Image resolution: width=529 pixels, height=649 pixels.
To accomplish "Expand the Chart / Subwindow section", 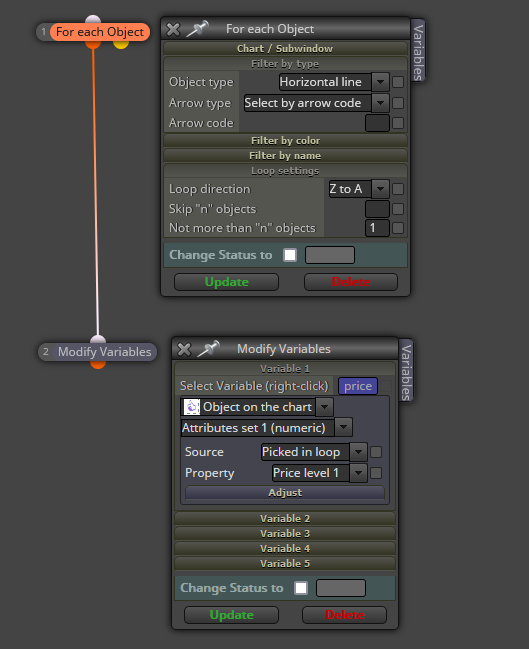I will click(285, 48).
